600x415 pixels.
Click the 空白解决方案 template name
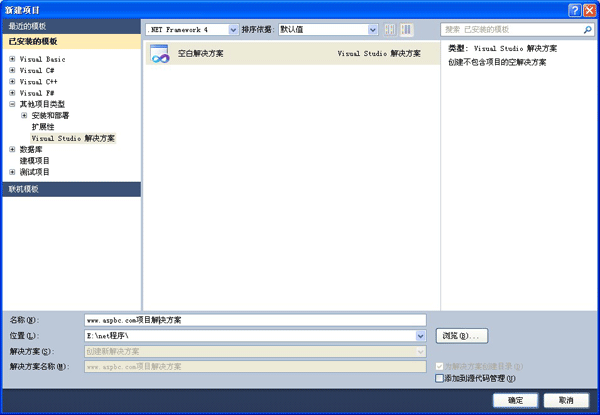201,54
